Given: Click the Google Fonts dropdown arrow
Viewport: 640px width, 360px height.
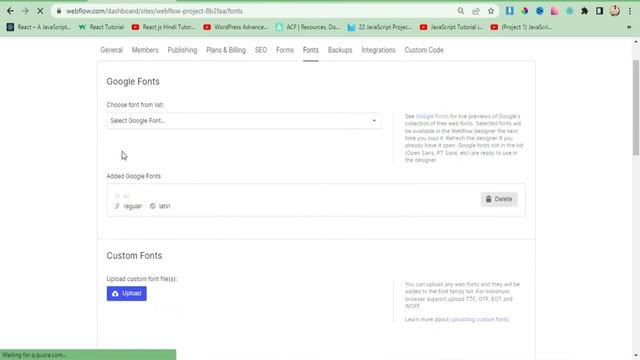Looking at the screenshot, I should (x=374, y=120).
